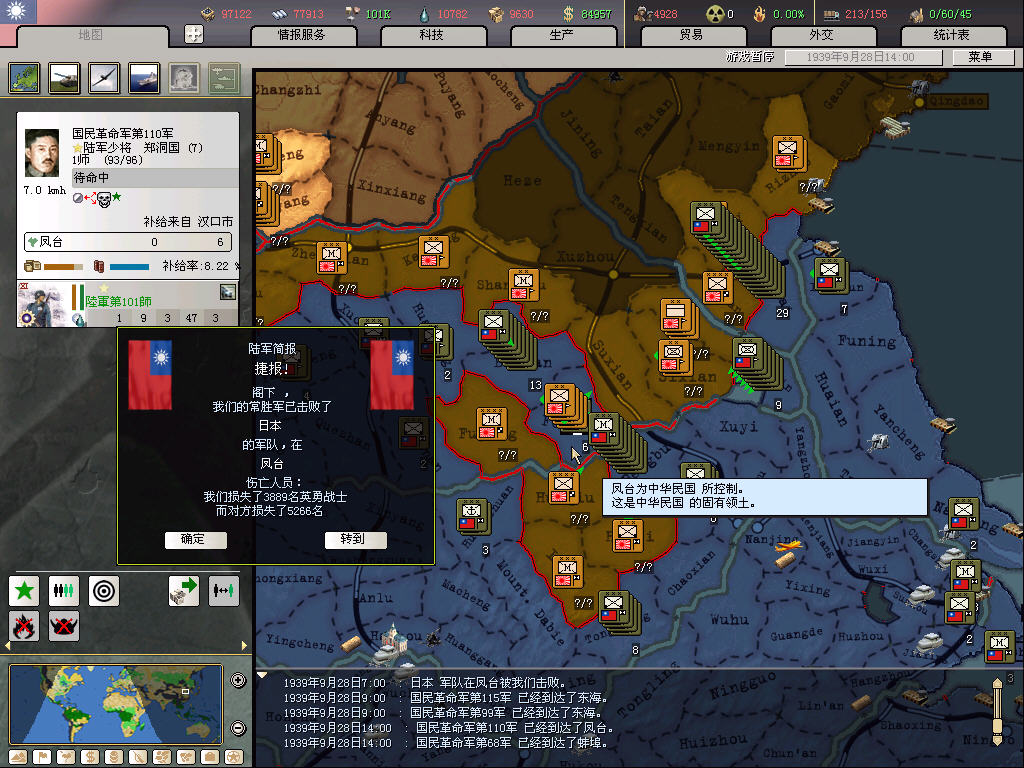Show air units with the plane icon
1024x768 pixels.
coord(104,78)
